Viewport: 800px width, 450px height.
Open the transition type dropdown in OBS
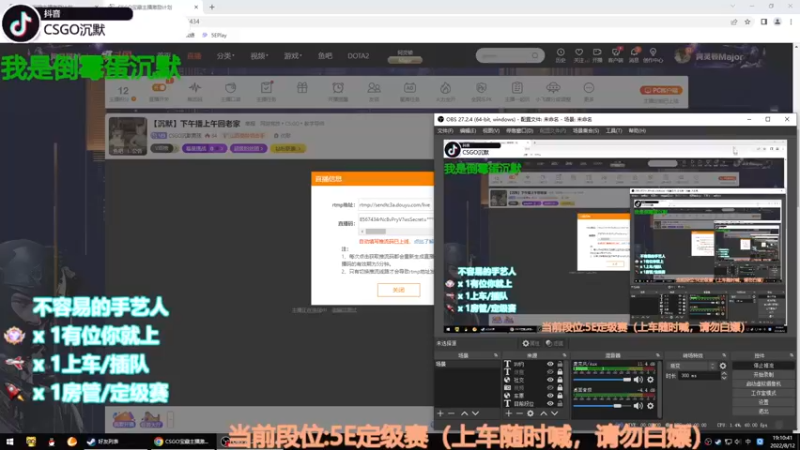tap(692, 366)
